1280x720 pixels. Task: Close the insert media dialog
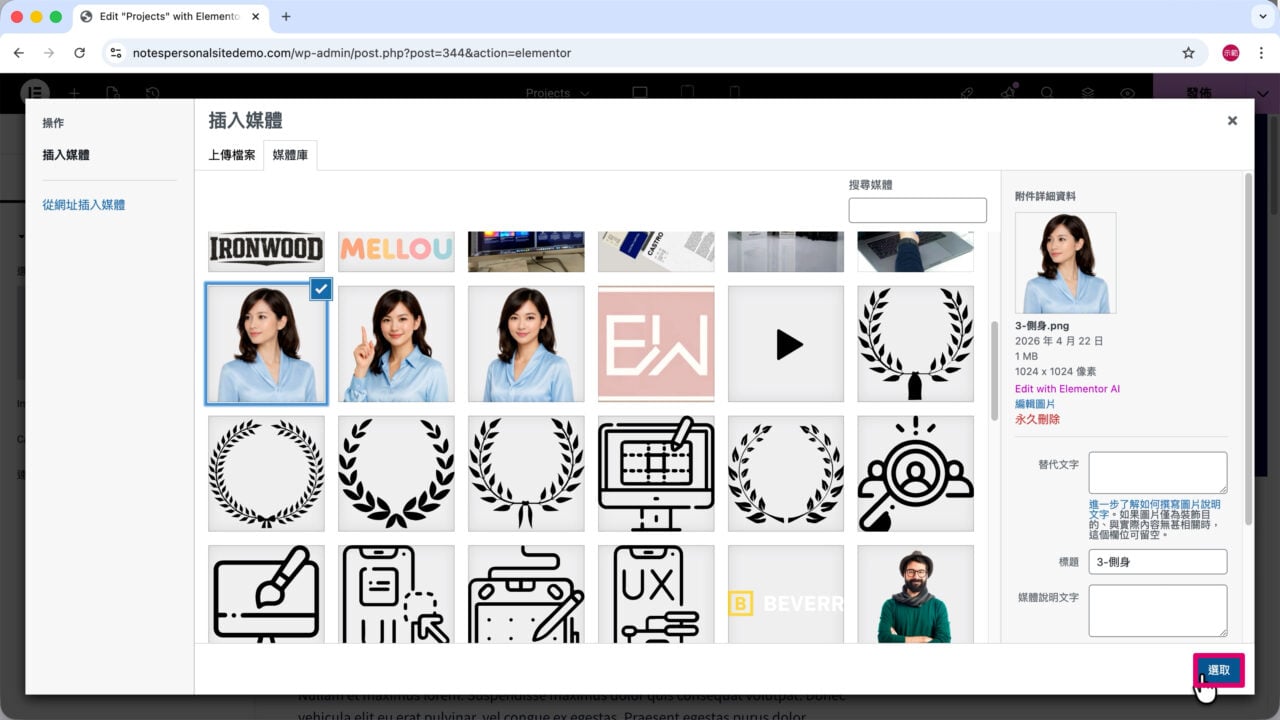click(x=1232, y=120)
